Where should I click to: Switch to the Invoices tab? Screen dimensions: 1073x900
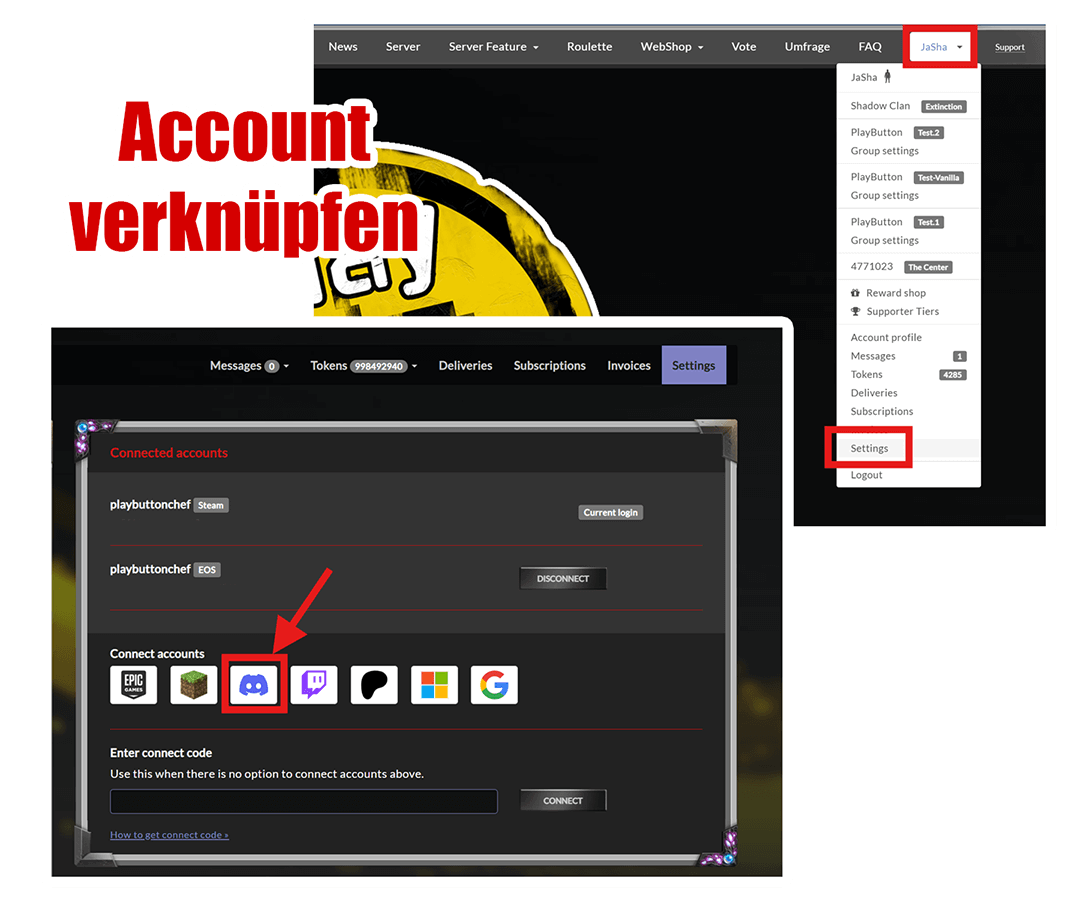(629, 365)
